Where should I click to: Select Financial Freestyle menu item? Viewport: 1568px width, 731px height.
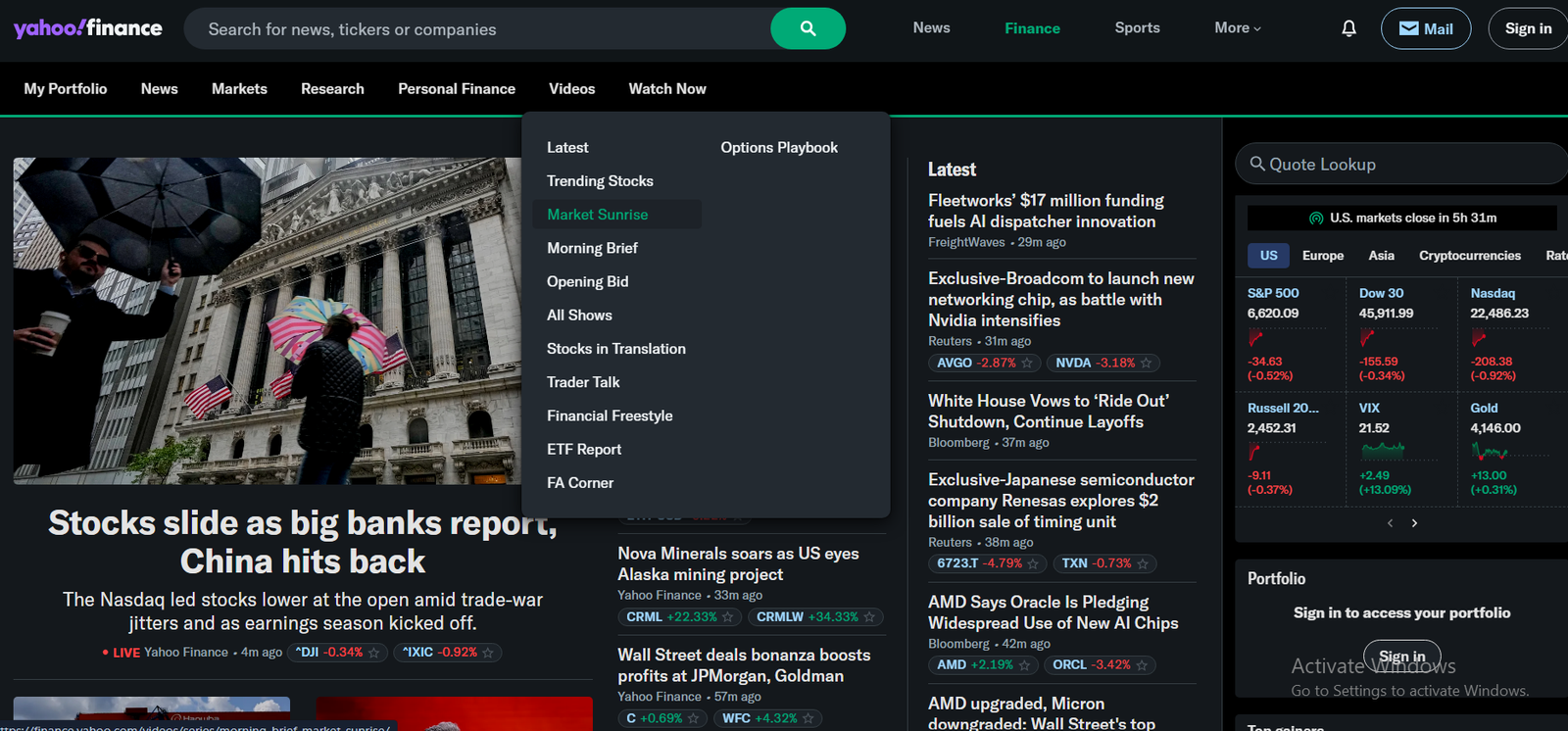[610, 416]
